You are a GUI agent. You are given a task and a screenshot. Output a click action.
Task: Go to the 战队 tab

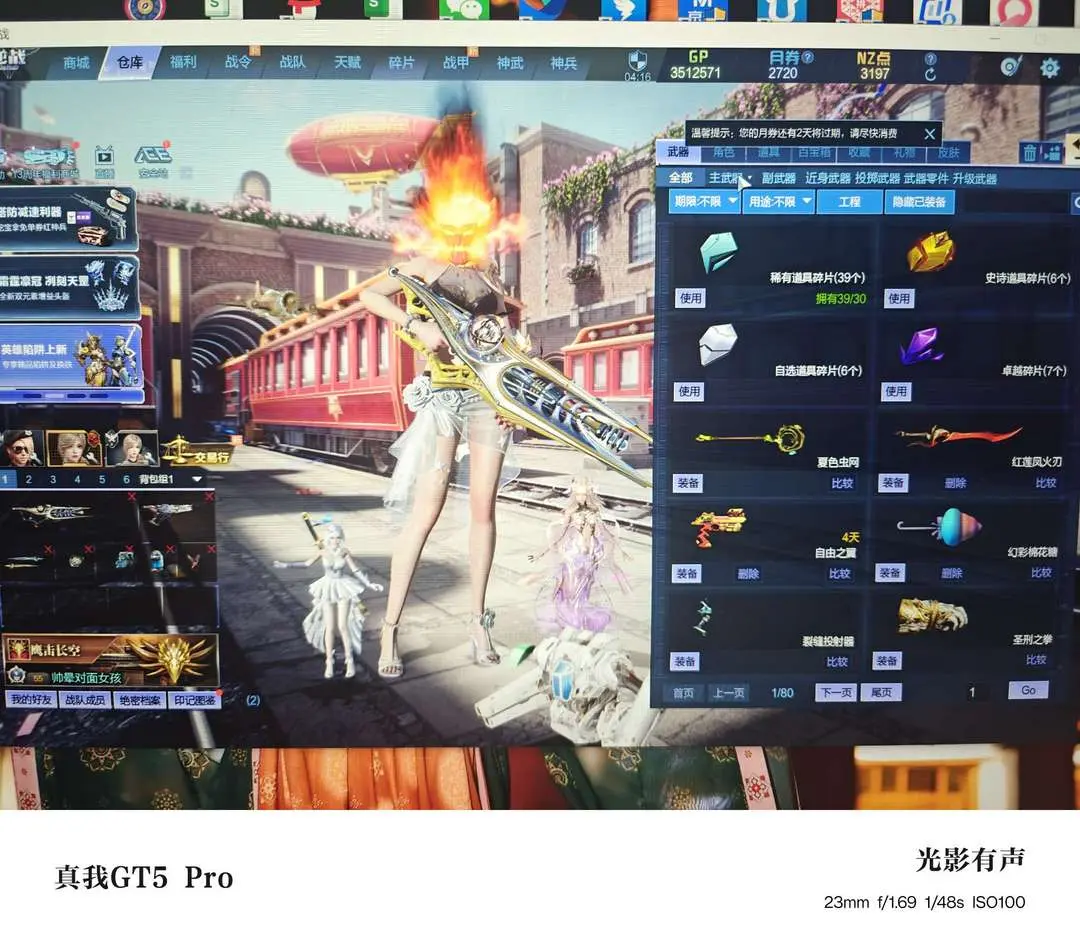pos(293,62)
